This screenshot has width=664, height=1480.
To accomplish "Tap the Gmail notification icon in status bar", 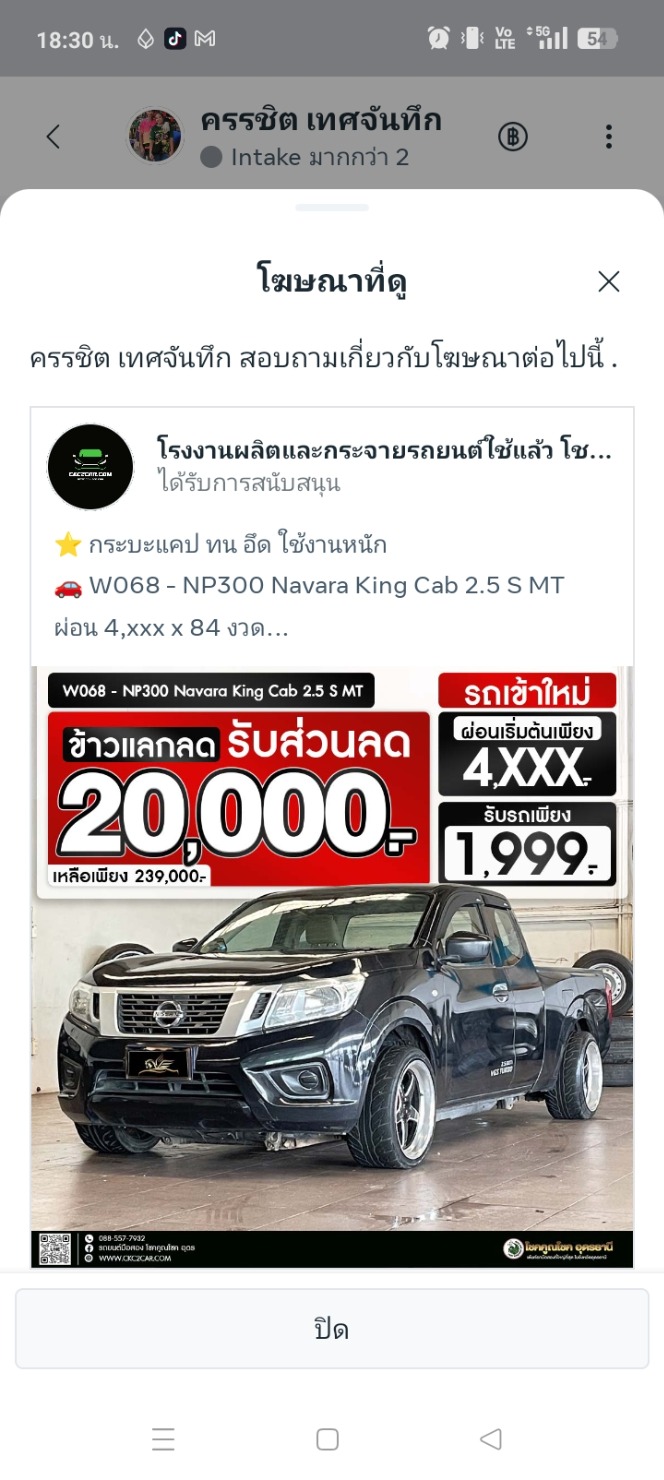I will [205, 39].
